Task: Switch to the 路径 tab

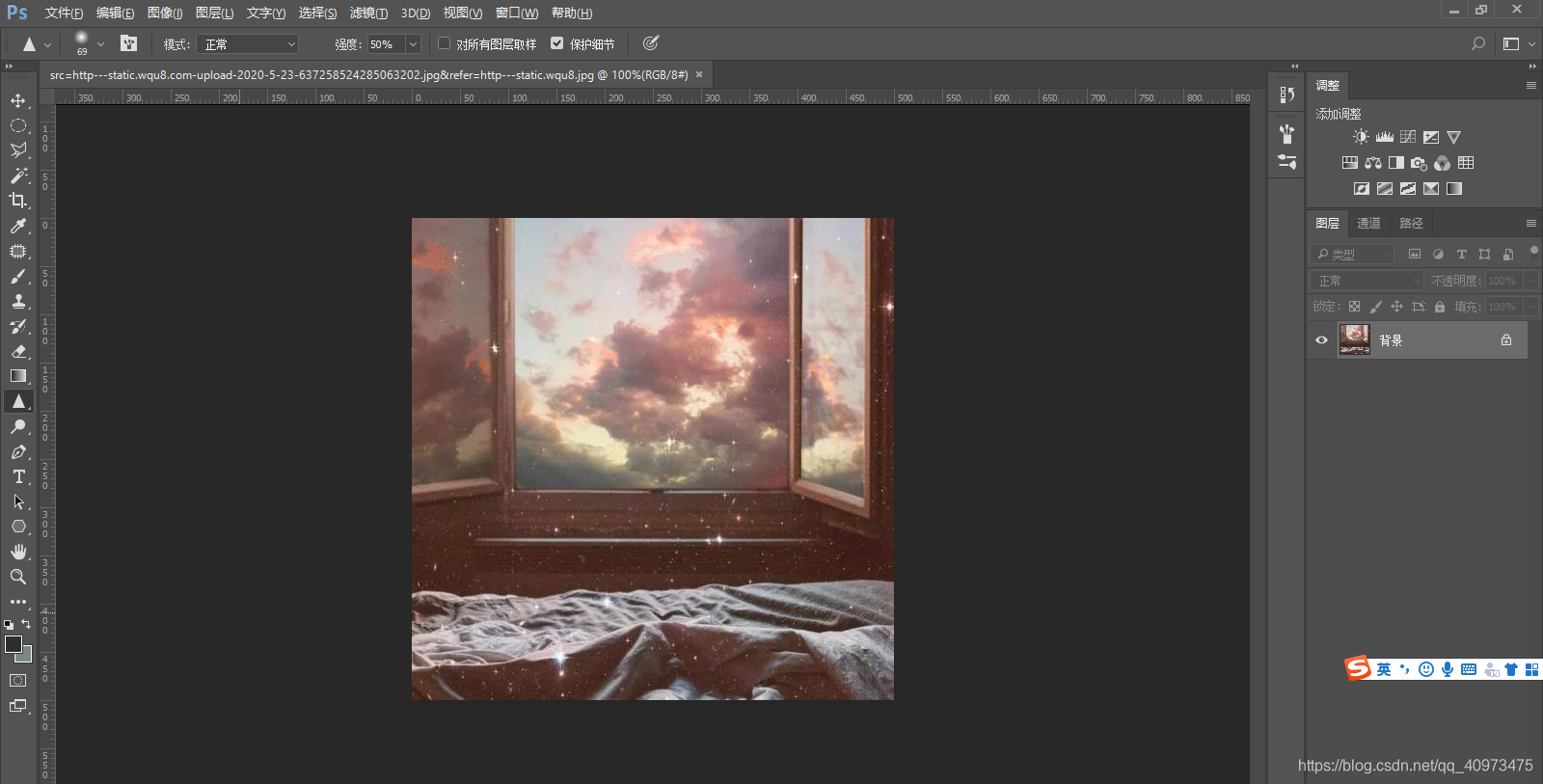Action: point(1411,224)
